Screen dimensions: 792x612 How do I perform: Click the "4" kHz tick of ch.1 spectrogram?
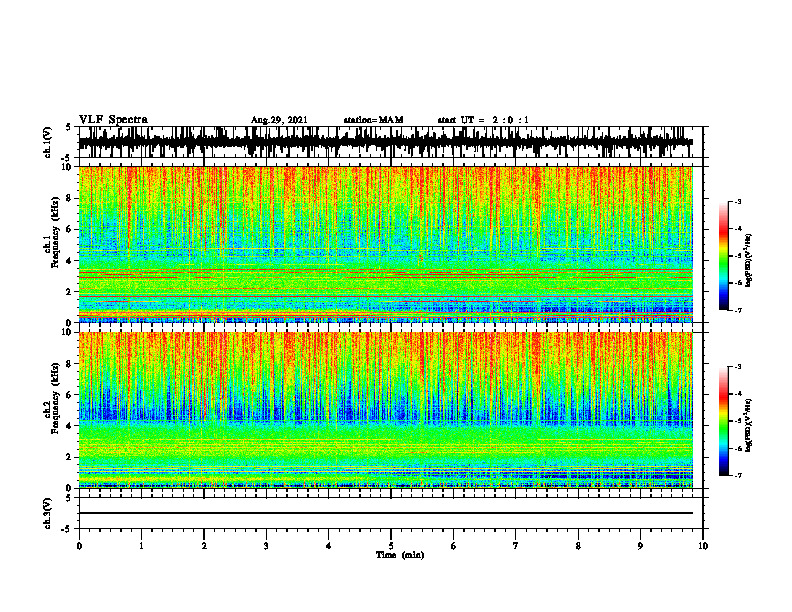(x=70, y=261)
